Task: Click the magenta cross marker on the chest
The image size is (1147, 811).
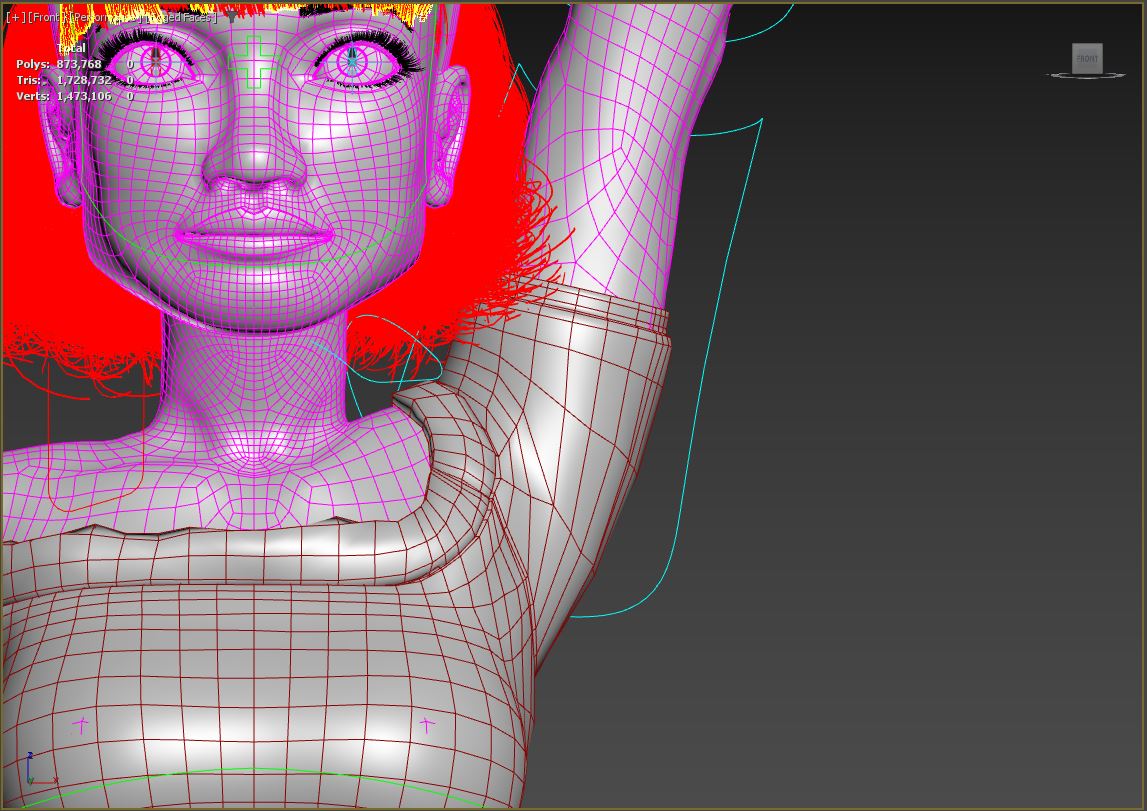Action: pyautogui.click(x=80, y=723)
